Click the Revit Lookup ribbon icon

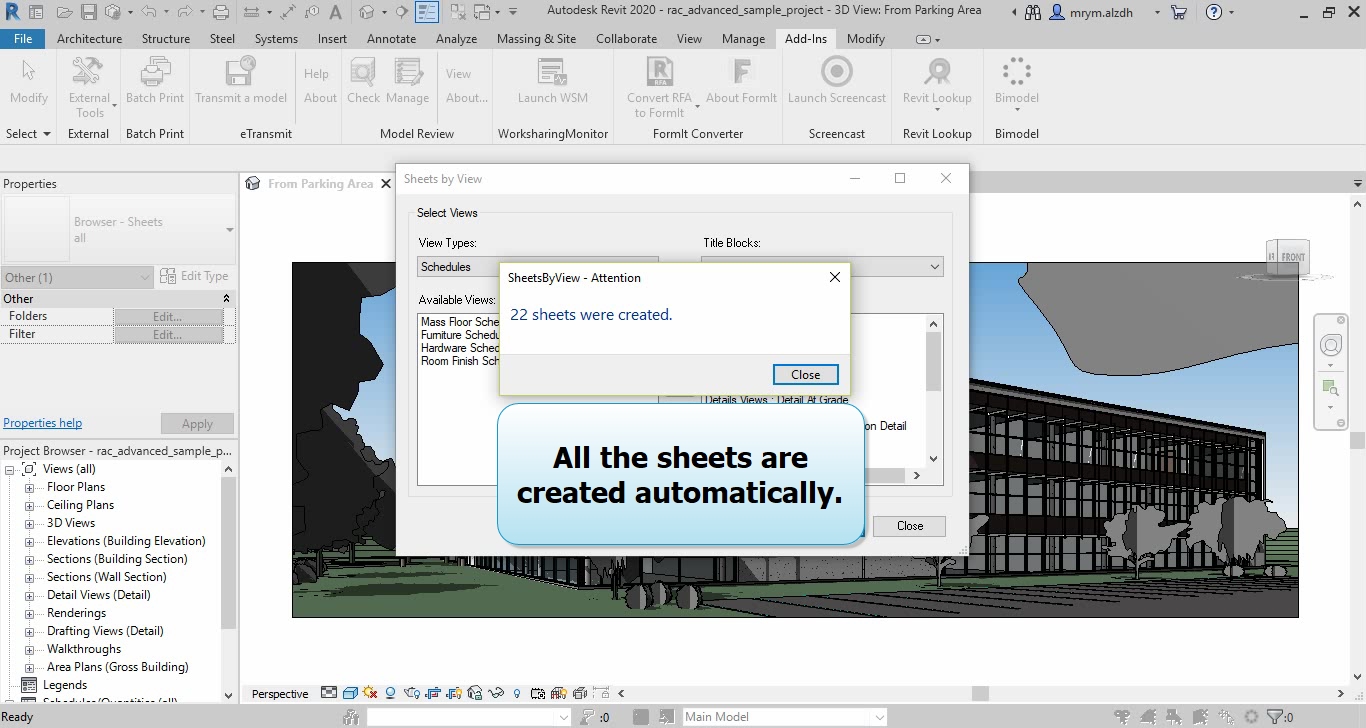pyautogui.click(x=937, y=72)
